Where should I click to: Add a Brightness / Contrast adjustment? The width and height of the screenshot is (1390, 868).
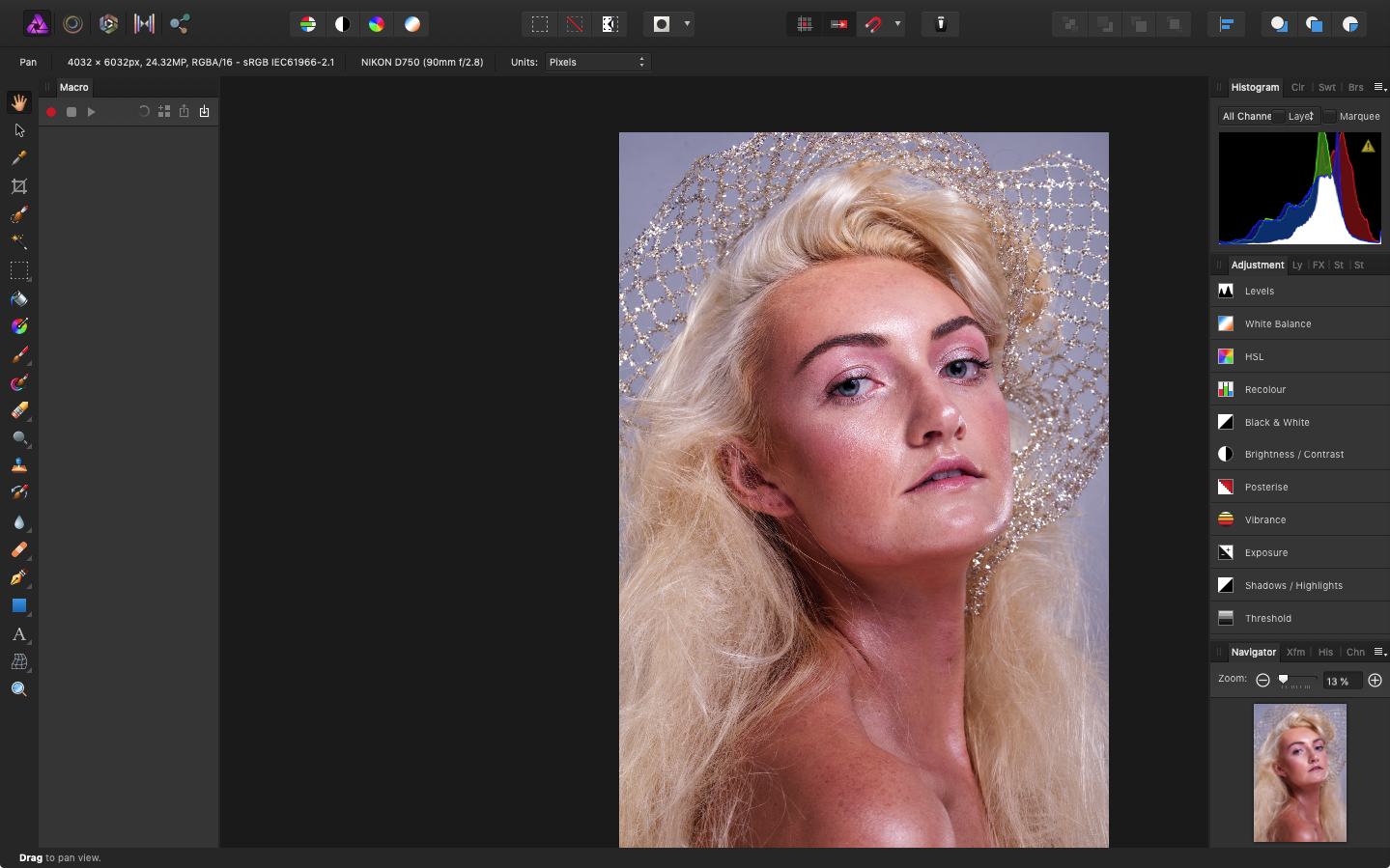pyautogui.click(x=1300, y=454)
